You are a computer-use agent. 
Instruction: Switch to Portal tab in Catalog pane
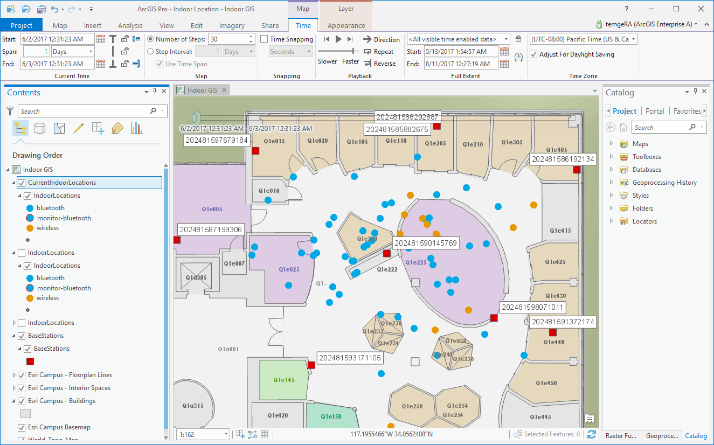coord(655,111)
